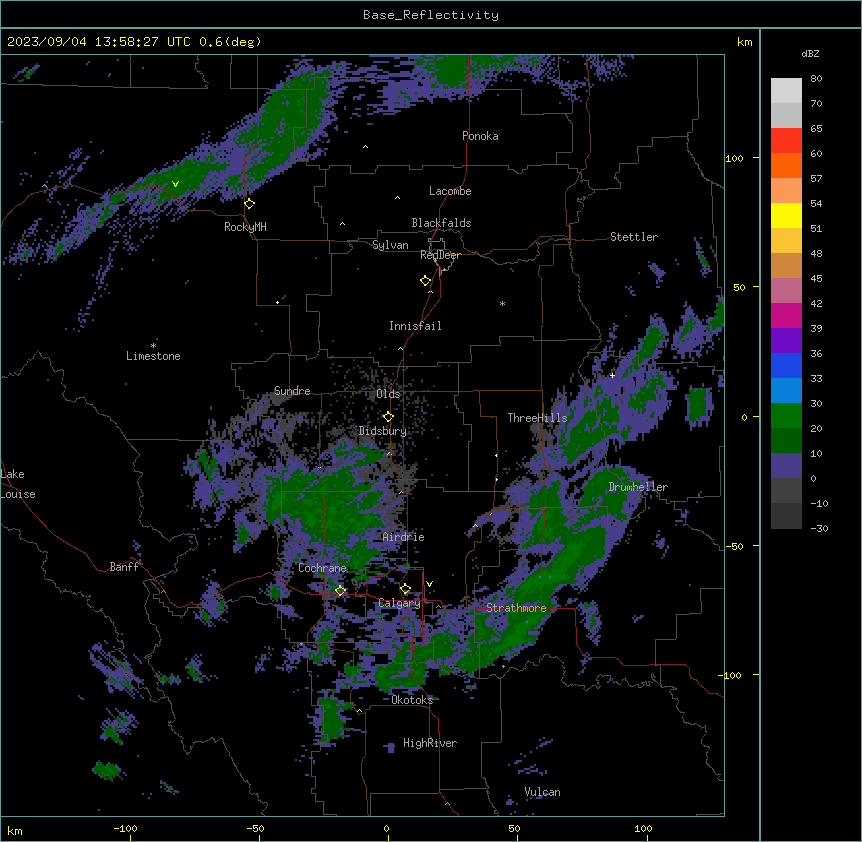Select the HighRiver label
This screenshot has width=862, height=842.
pos(430,743)
